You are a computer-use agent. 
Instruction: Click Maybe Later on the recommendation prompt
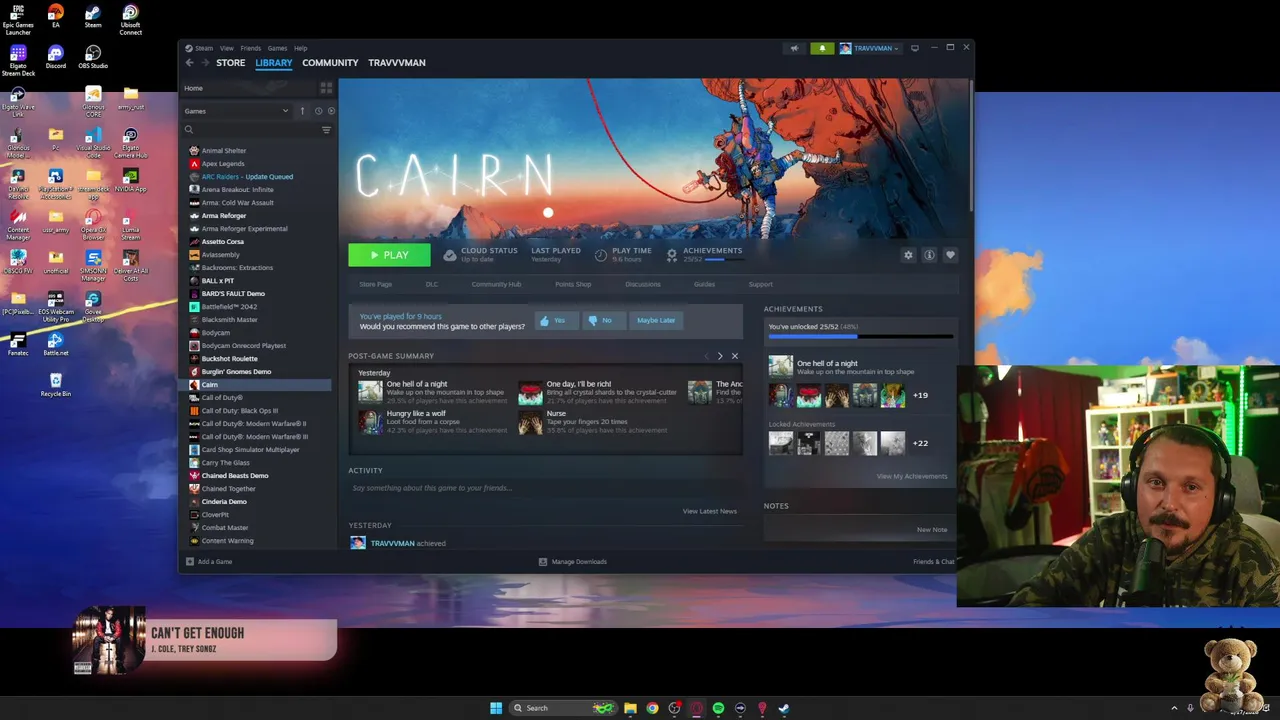656,320
